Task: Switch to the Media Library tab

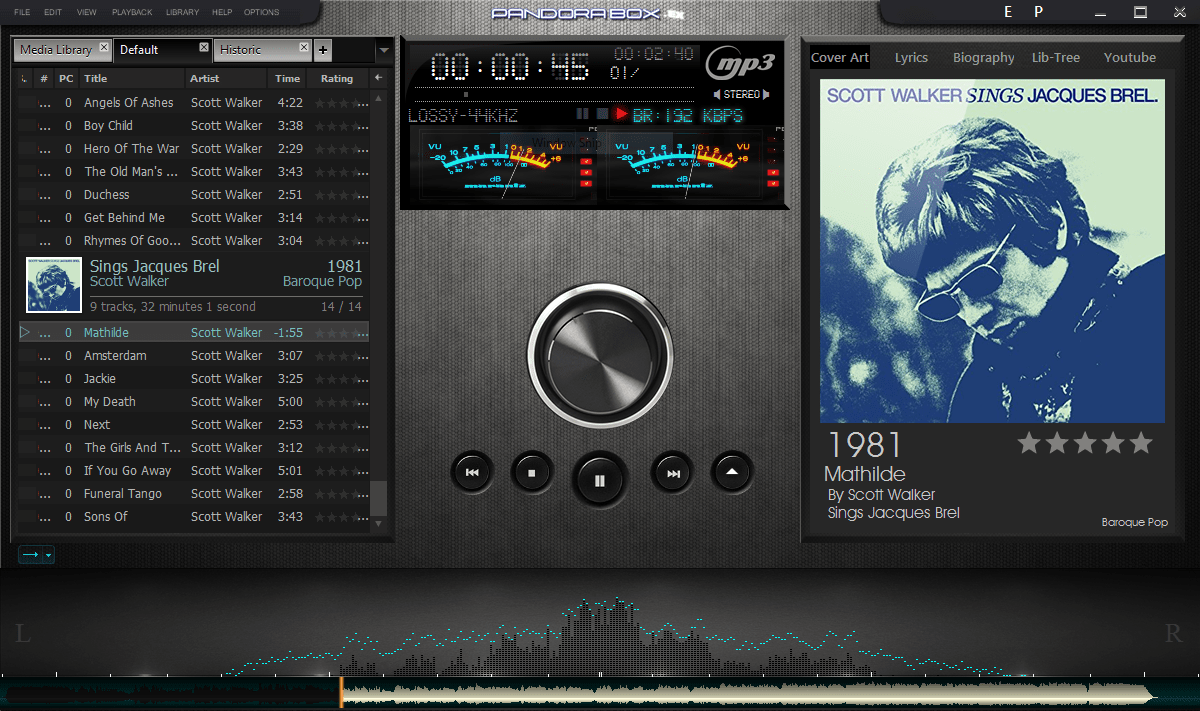Action: pos(56,49)
